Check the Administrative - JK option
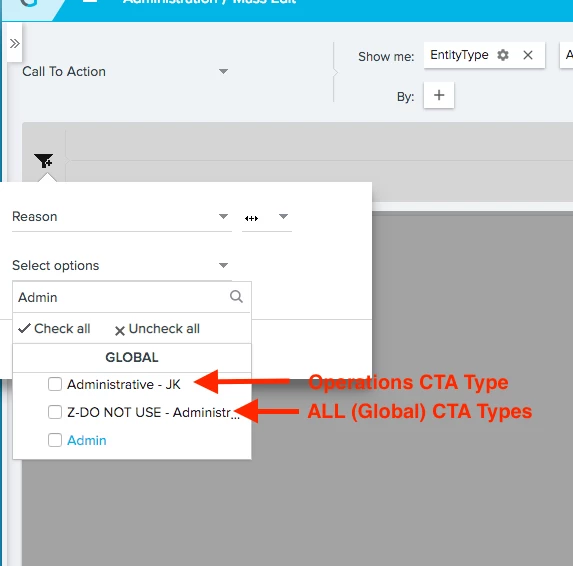The image size is (573, 566). coord(55,384)
